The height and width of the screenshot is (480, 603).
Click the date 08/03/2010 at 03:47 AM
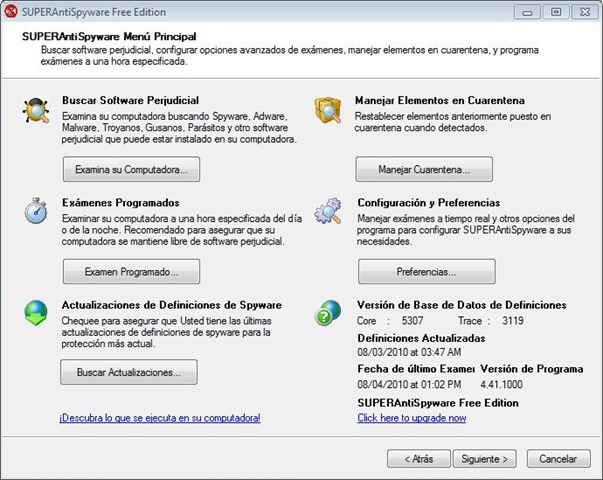pyautogui.click(x=409, y=352)
